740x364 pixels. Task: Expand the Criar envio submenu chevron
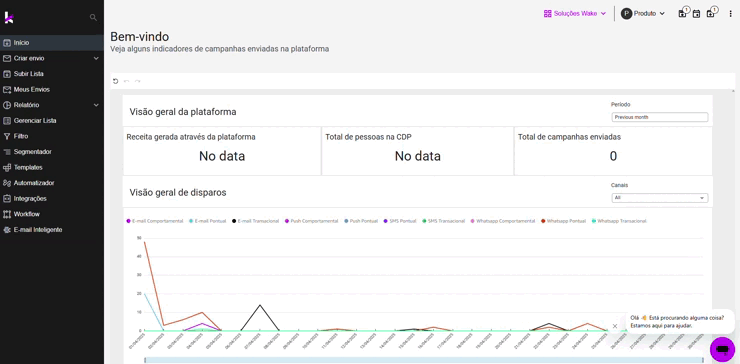[96, 59]
